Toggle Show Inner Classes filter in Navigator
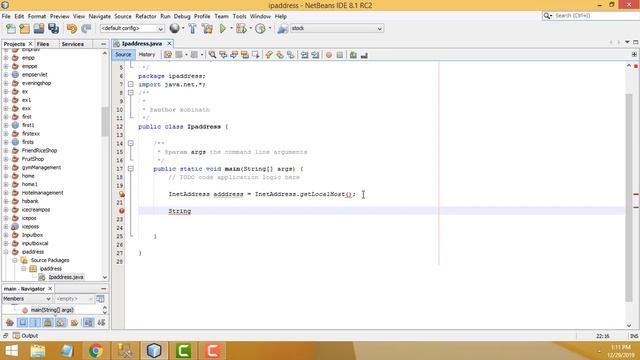This screenshot has height=360, width=640. [61, 323]
